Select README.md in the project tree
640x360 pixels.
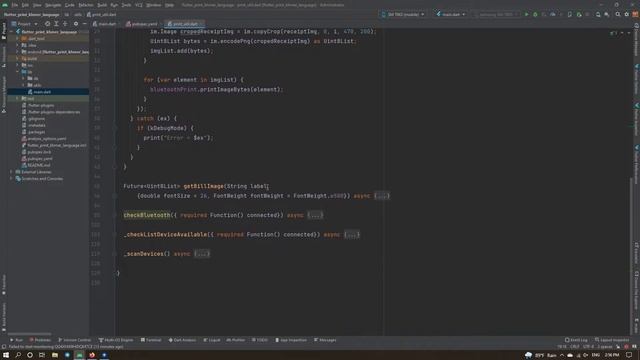[x=39, y=165]
